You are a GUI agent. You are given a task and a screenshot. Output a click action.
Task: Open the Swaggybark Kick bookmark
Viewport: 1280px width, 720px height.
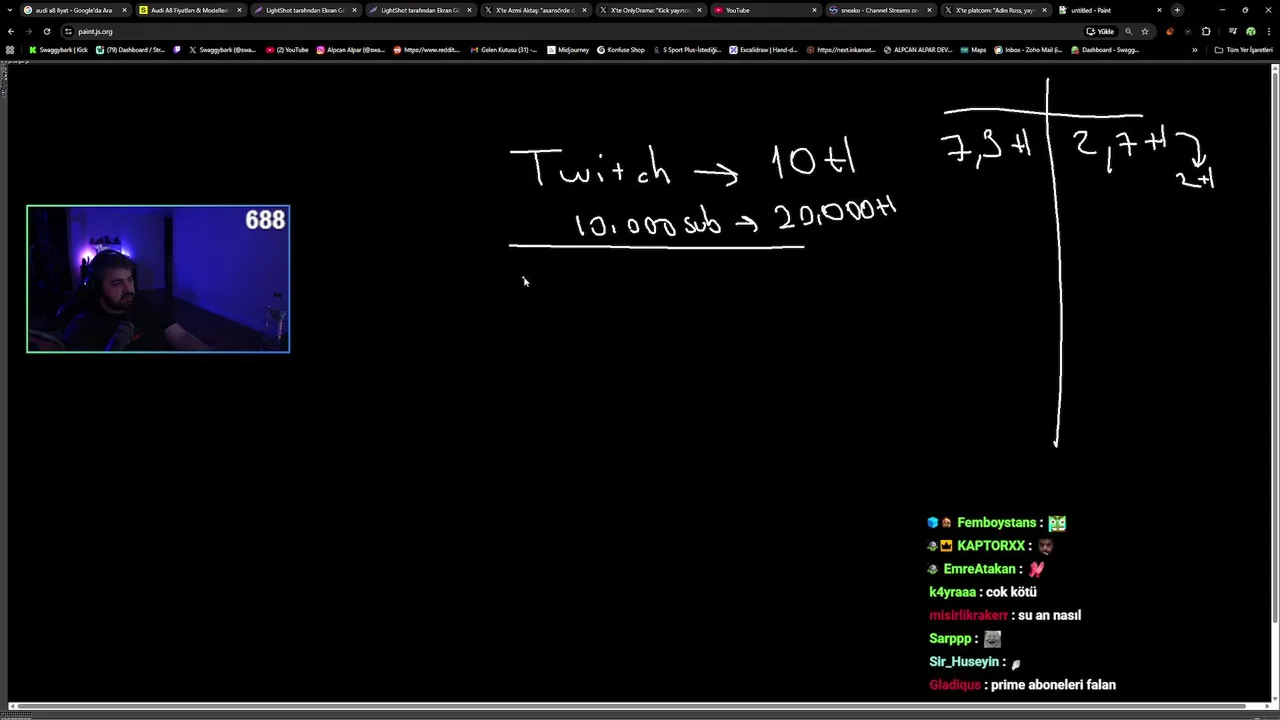pyautogui.click(x=58, y=50)
